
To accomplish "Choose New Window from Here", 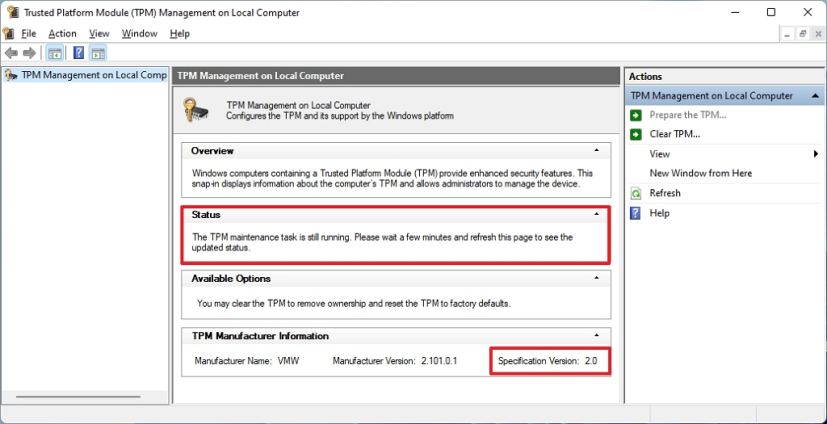I will click(x=700, y=173).
